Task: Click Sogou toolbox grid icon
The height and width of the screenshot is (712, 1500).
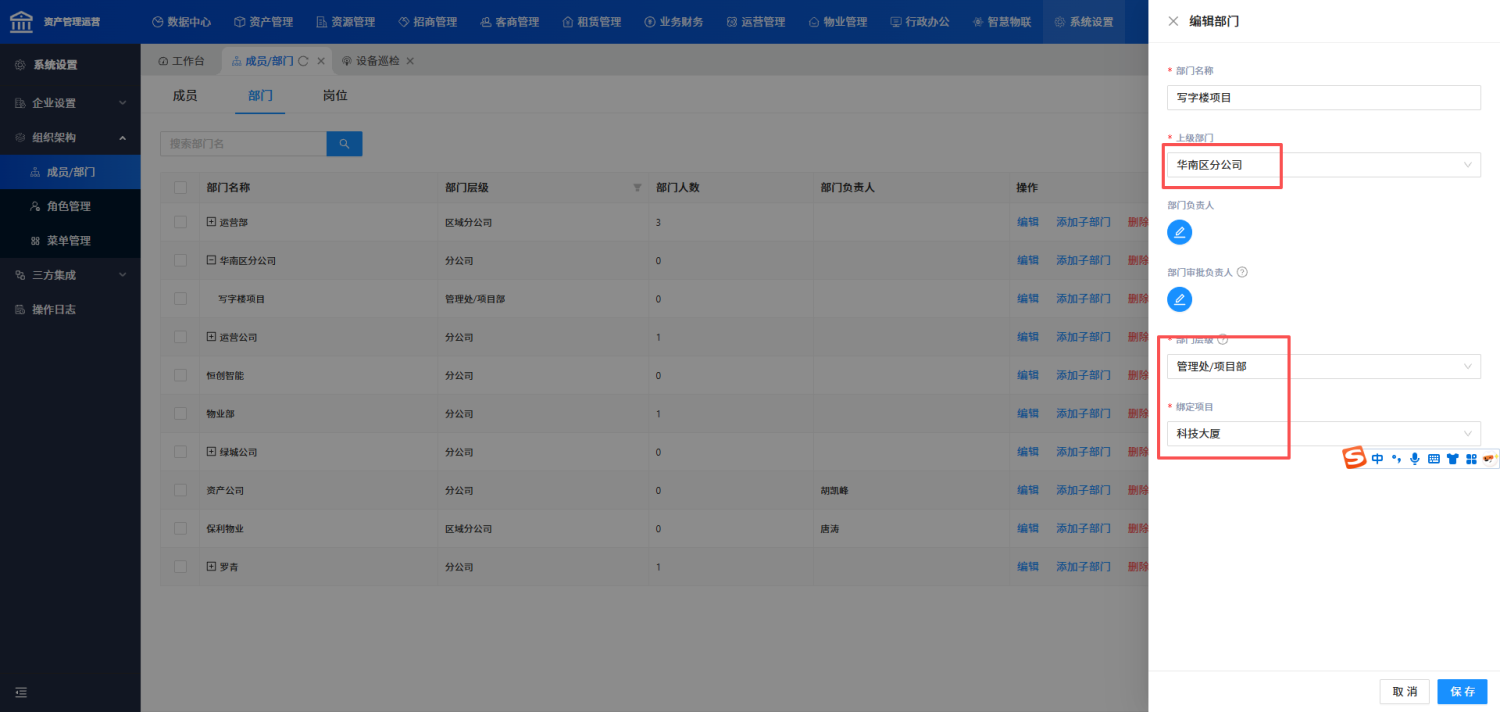Action: (x=1471, y=459)
